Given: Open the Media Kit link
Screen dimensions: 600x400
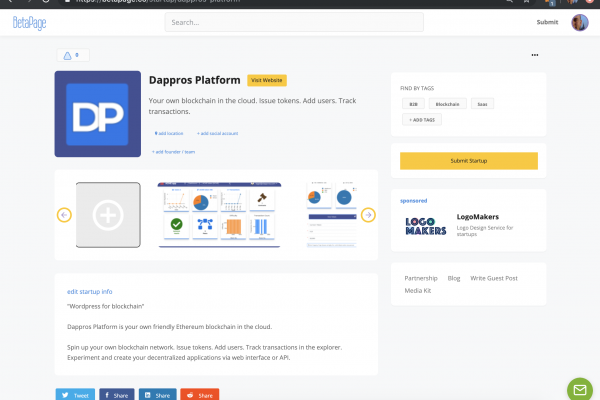Looking at the screenshot, I should tap(418, 291).
